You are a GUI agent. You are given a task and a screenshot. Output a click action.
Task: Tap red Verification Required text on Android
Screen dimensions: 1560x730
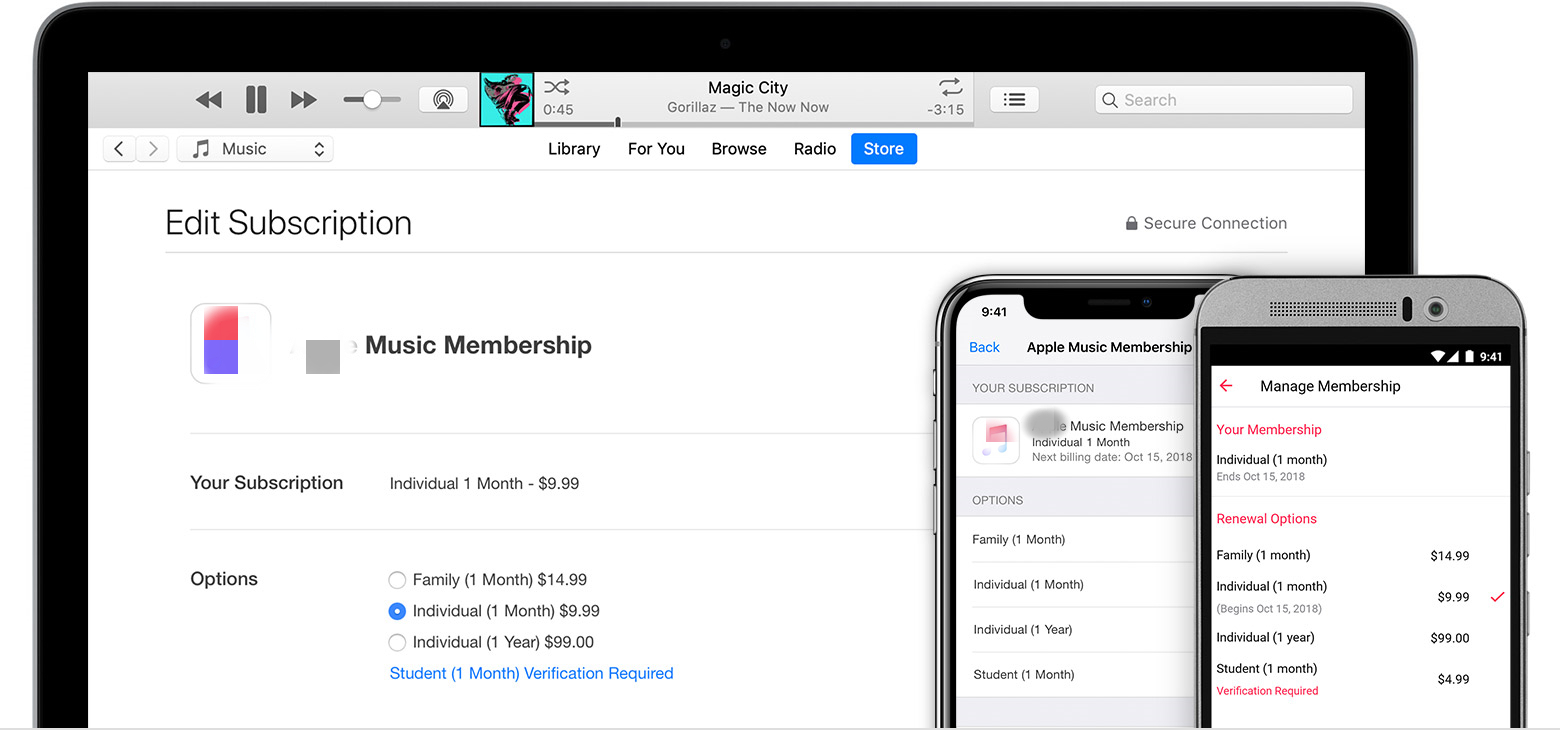click(x=1267, y=691)
